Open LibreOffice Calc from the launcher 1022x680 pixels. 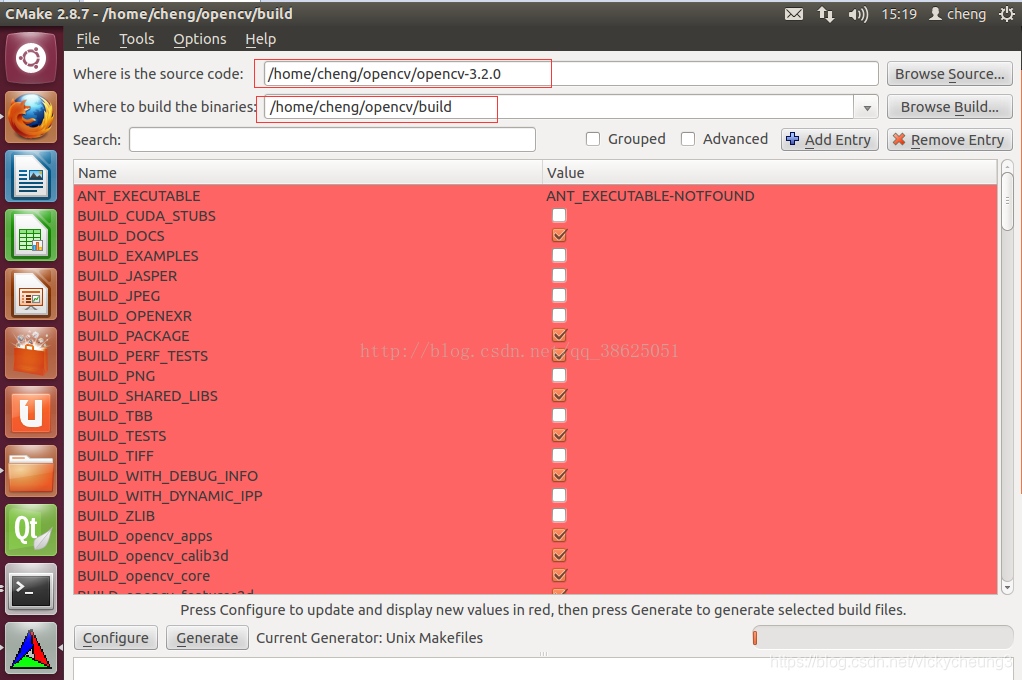click(31, 235)
